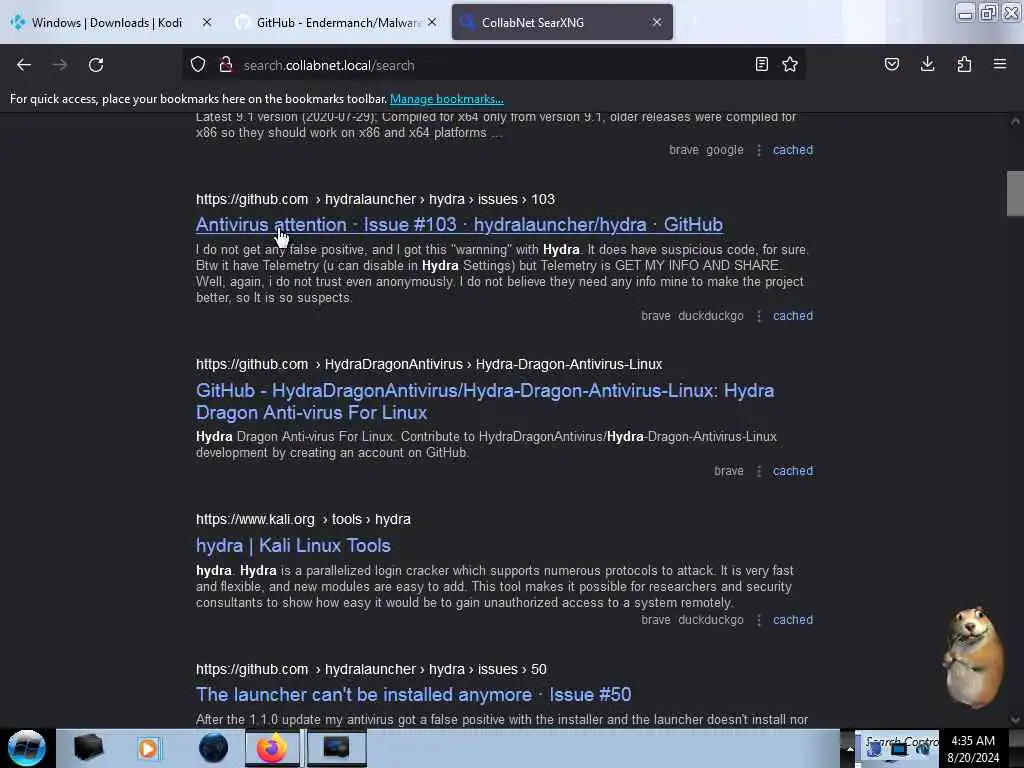Click the page vertical scrollbar thumb

pyautogui.click(x=1015, y=193)
